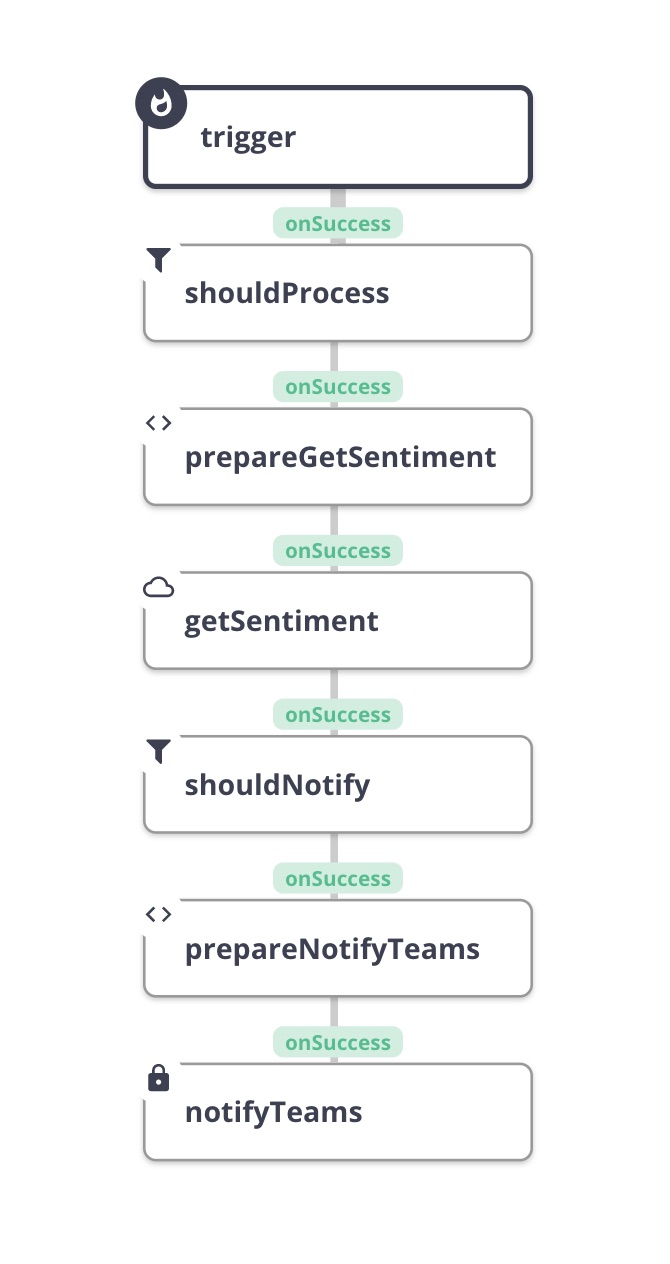Click the lock icon on notifyTeams
Viewport: 670px width, 1264px height.
point(158,1078)
